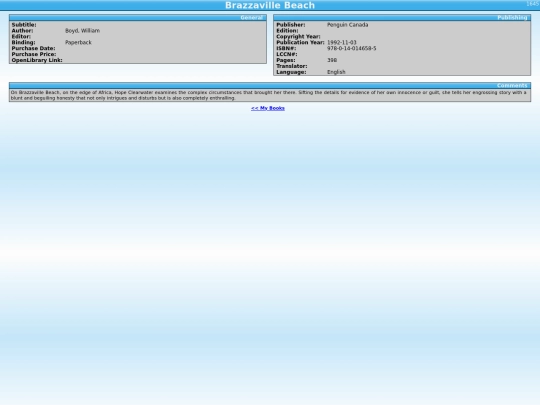Click the Copyright Year: label

point(298,37)
